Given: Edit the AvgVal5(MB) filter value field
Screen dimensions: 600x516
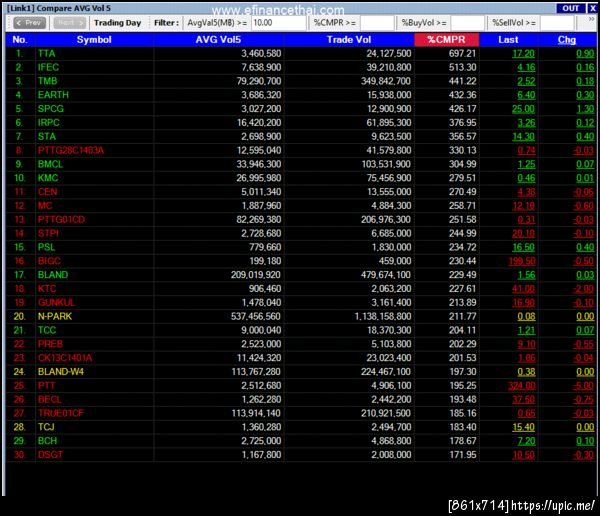Looking at the screenshot, I should pos(278,23).
